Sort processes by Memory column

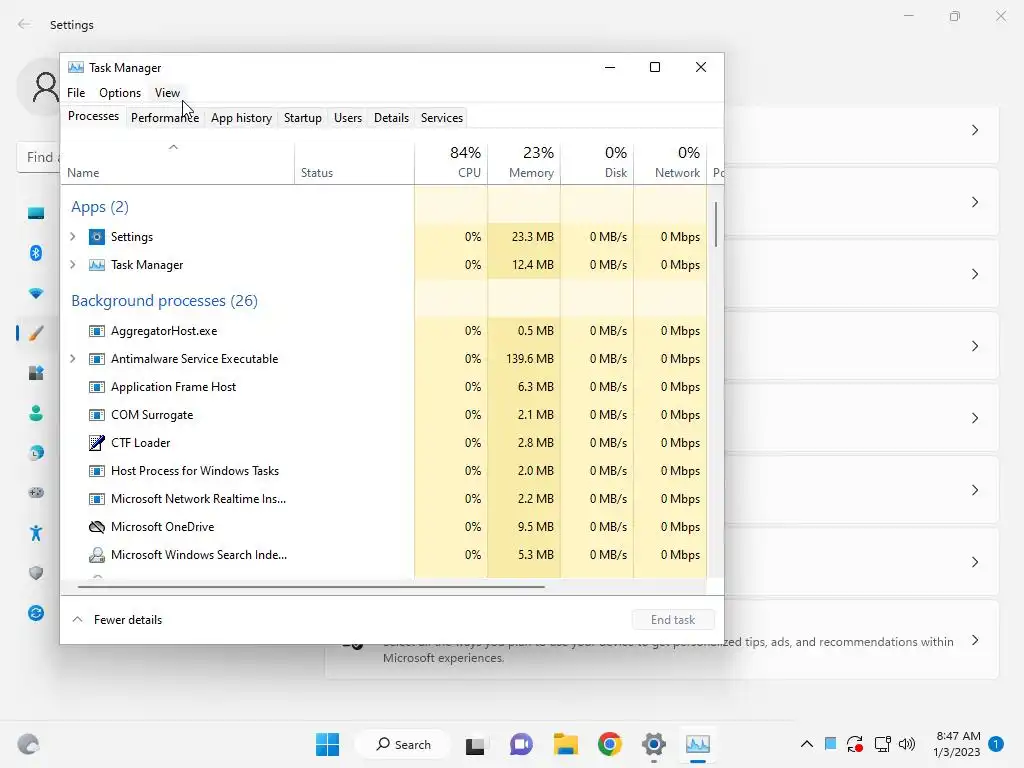point(524,162)
